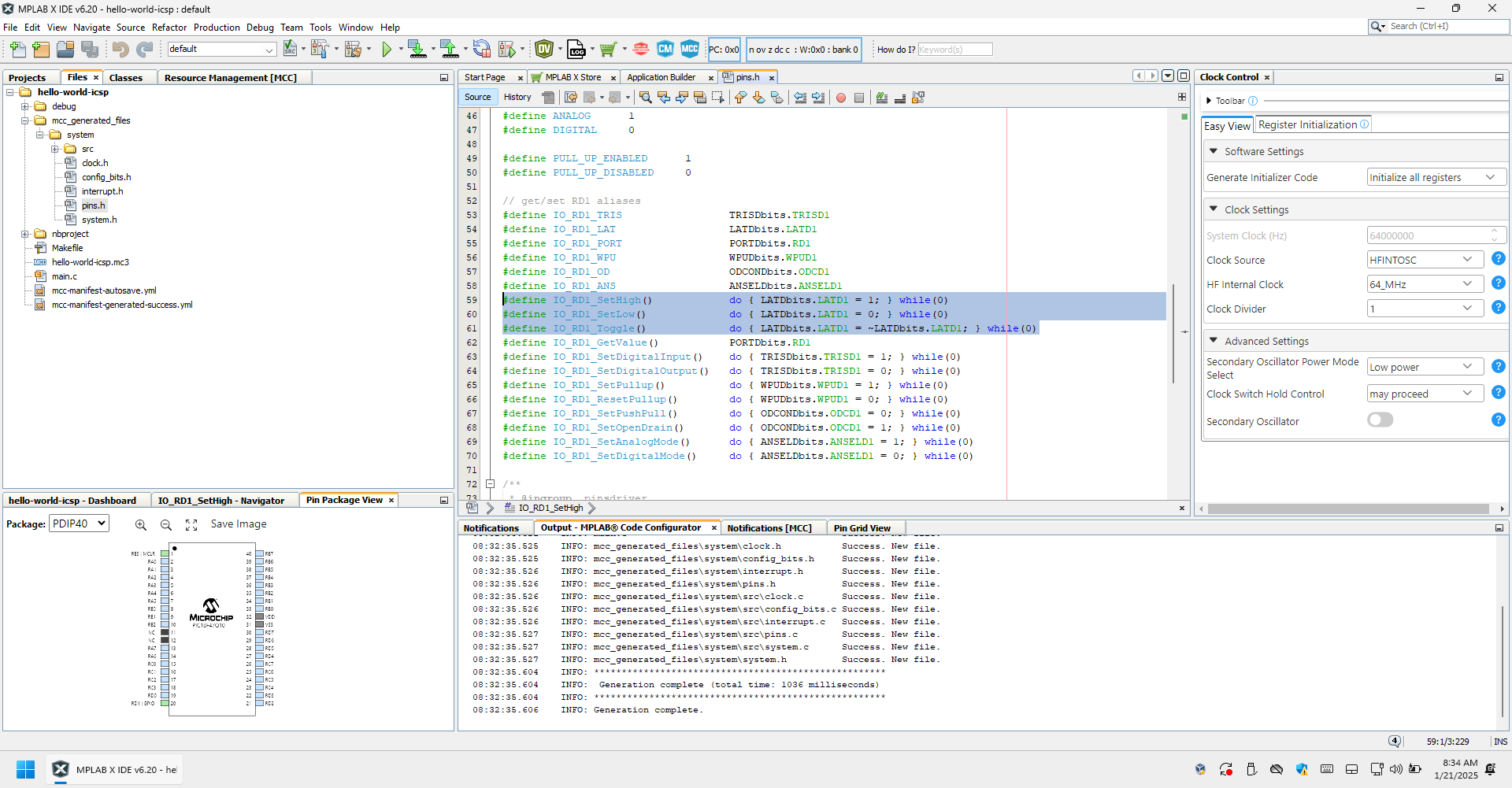Select Register Initialization tab
1512x788 pixels.
pyautogui.click(x=1313, y=124)
